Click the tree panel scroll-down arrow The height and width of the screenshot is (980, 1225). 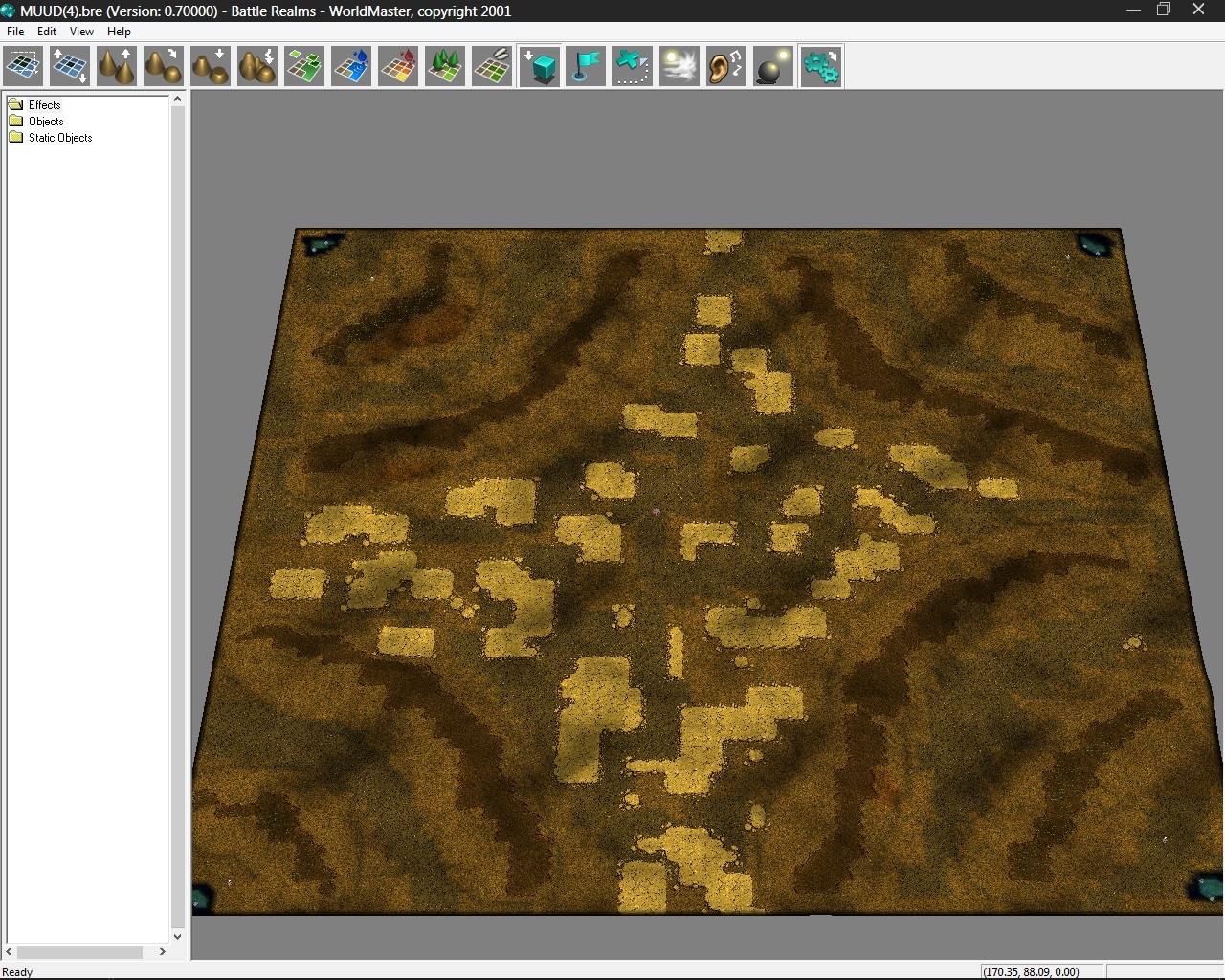pyautogui.click(x=177, y=937)
